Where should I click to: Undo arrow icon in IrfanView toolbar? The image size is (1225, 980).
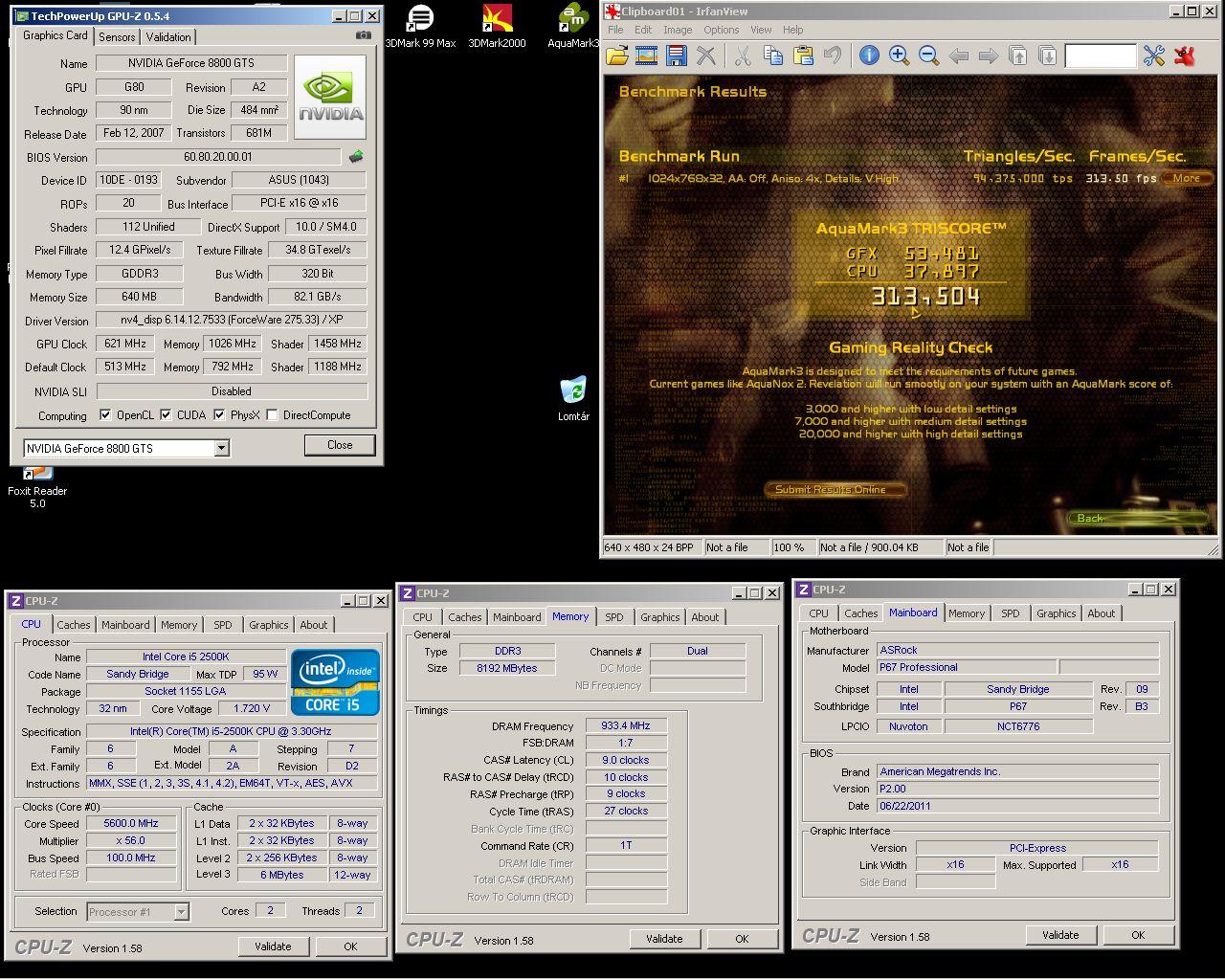[833, 56]
